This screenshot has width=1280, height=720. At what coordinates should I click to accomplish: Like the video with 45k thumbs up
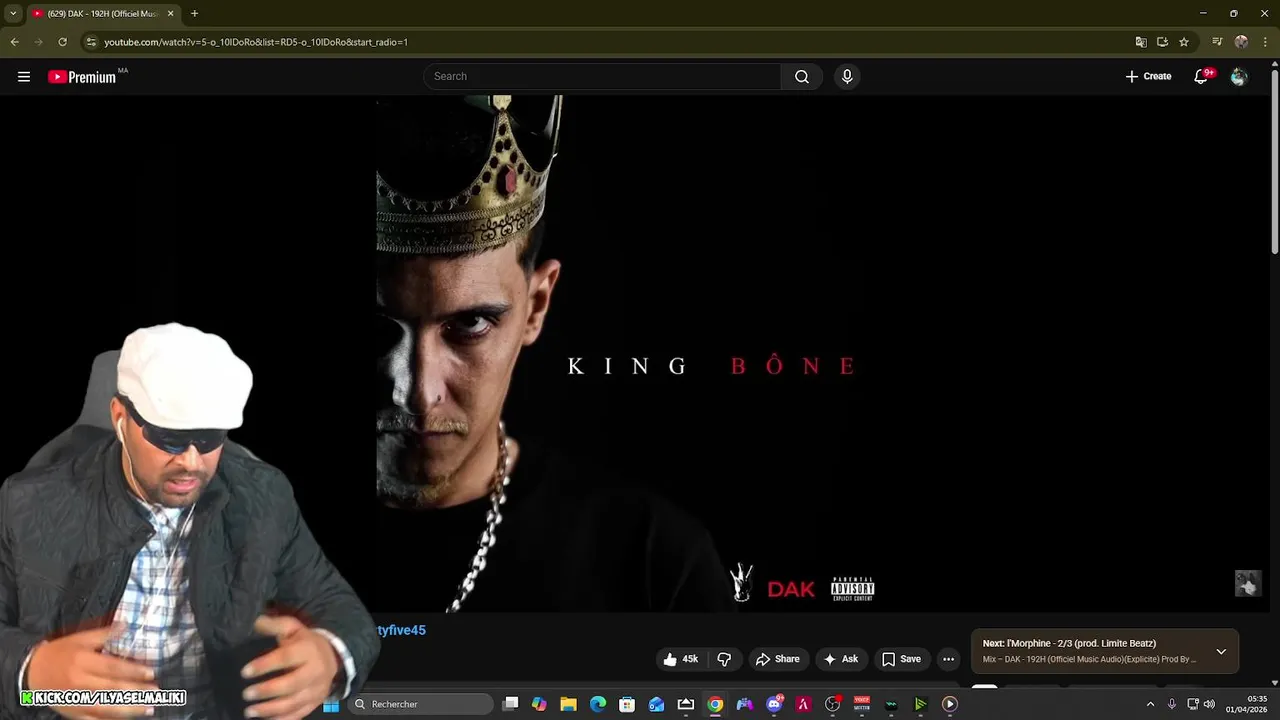(x=681, y=659)
